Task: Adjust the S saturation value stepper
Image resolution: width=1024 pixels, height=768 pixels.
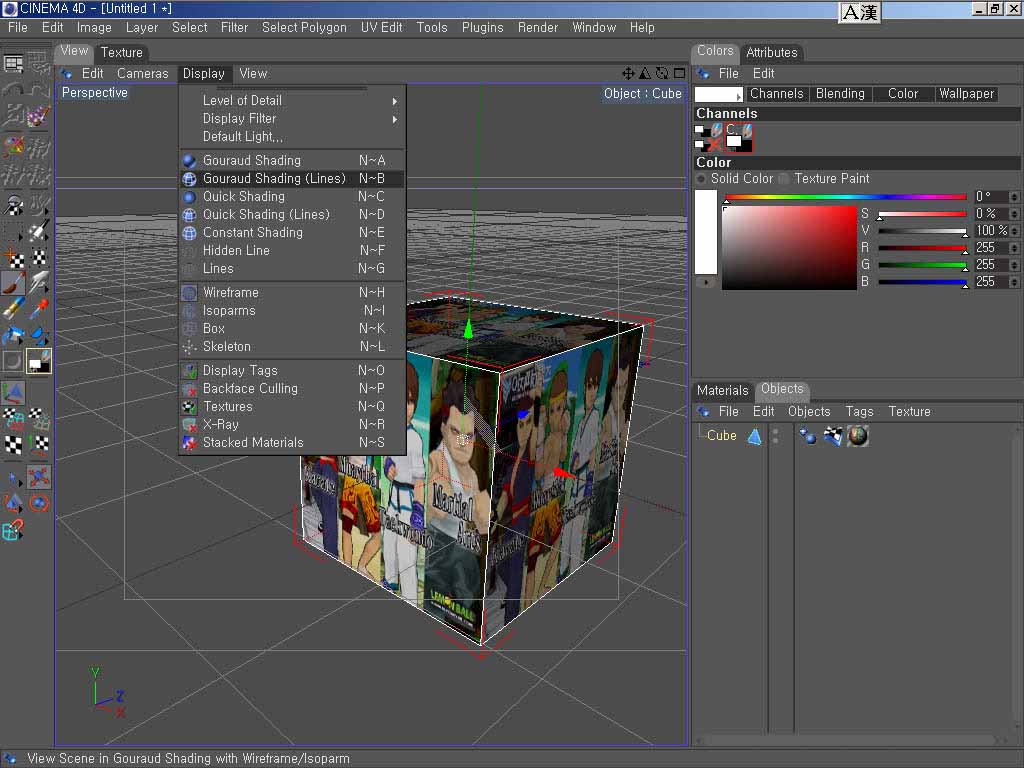Action: (1014, 214)
